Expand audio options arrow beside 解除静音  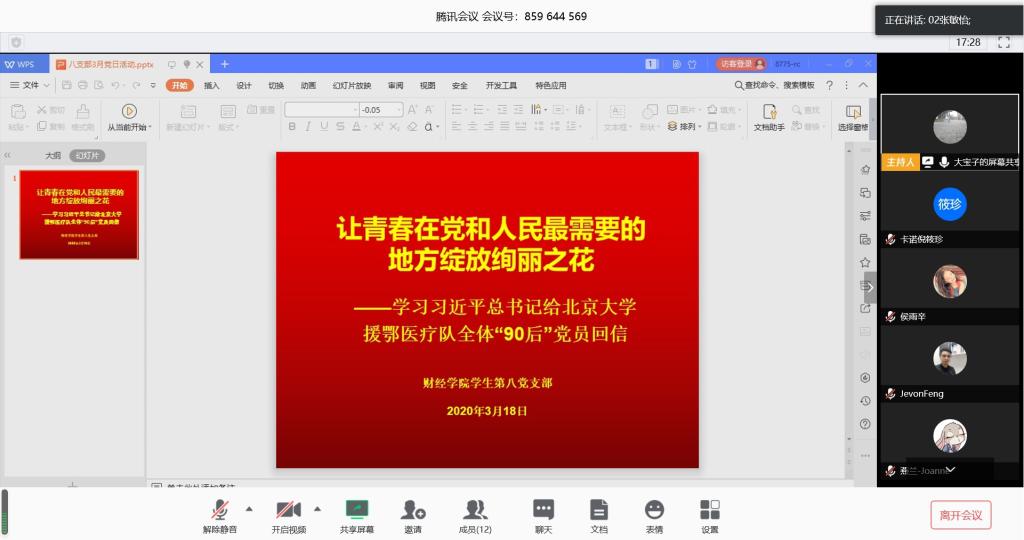pos(249,508)
